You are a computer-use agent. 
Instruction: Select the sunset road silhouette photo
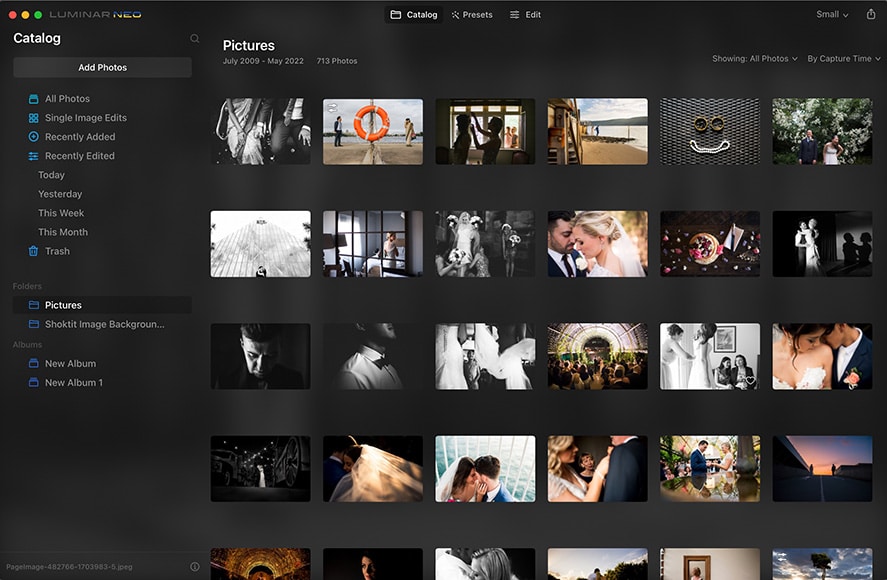coord(823,469)
